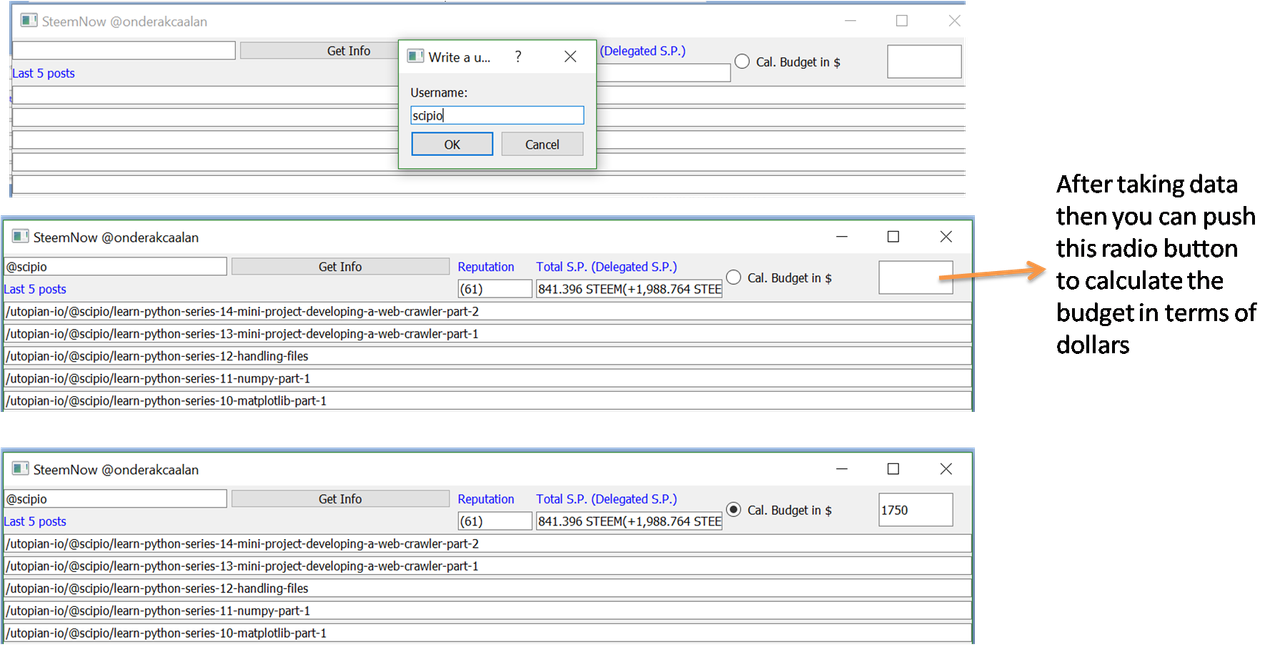
Task: Click SteemNow app icon in top window title
Action: pos(28,21)
